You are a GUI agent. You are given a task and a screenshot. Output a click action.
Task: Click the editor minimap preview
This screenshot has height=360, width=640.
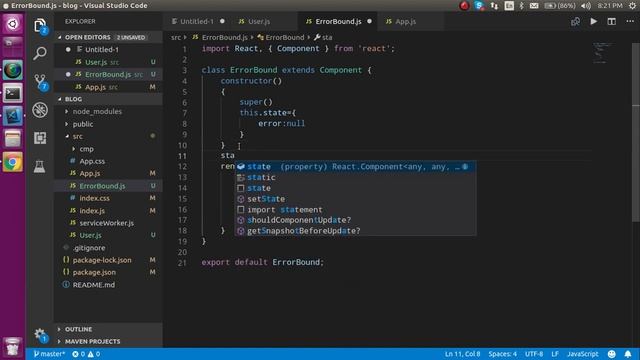tap(602, 53)
